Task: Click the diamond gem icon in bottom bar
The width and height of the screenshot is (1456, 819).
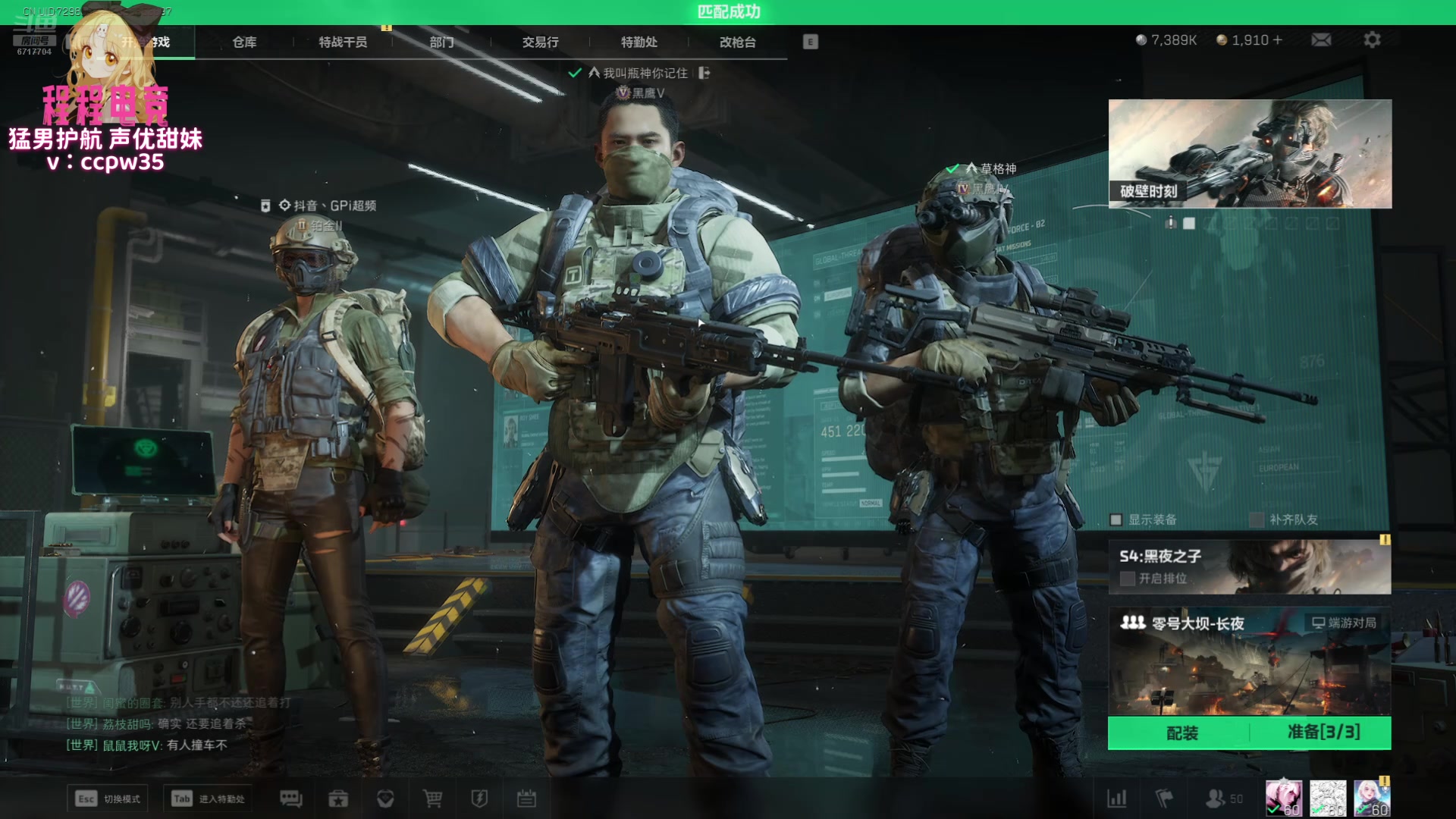Action: pyautogui.click(x=385, y=799)
